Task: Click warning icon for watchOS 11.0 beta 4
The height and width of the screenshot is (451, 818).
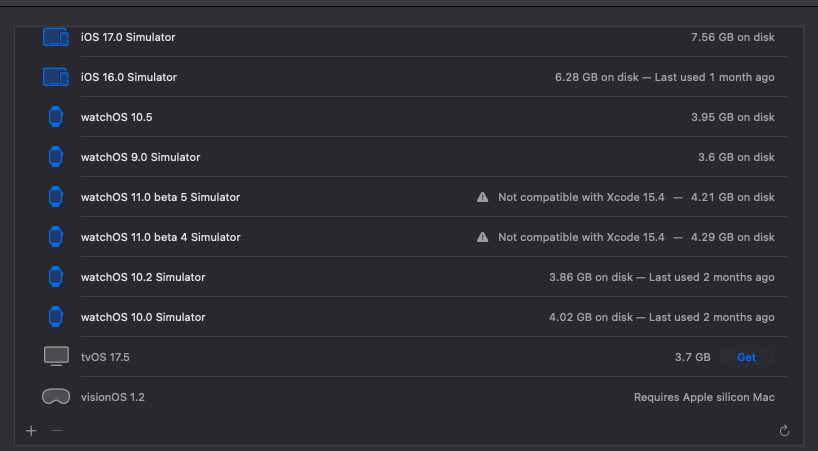Action: (x=483, y=237)
